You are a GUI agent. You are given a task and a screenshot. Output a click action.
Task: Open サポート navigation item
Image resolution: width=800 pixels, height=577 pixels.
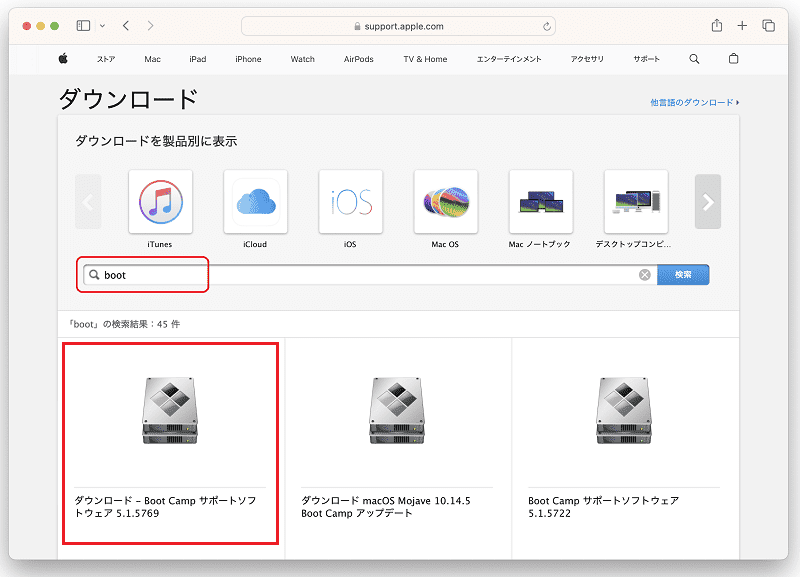click(x=646, y=59)
